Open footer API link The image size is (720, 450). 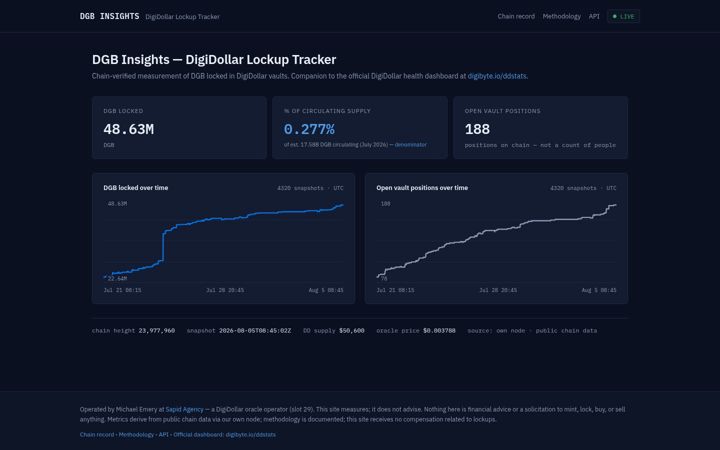pos(163,434)
